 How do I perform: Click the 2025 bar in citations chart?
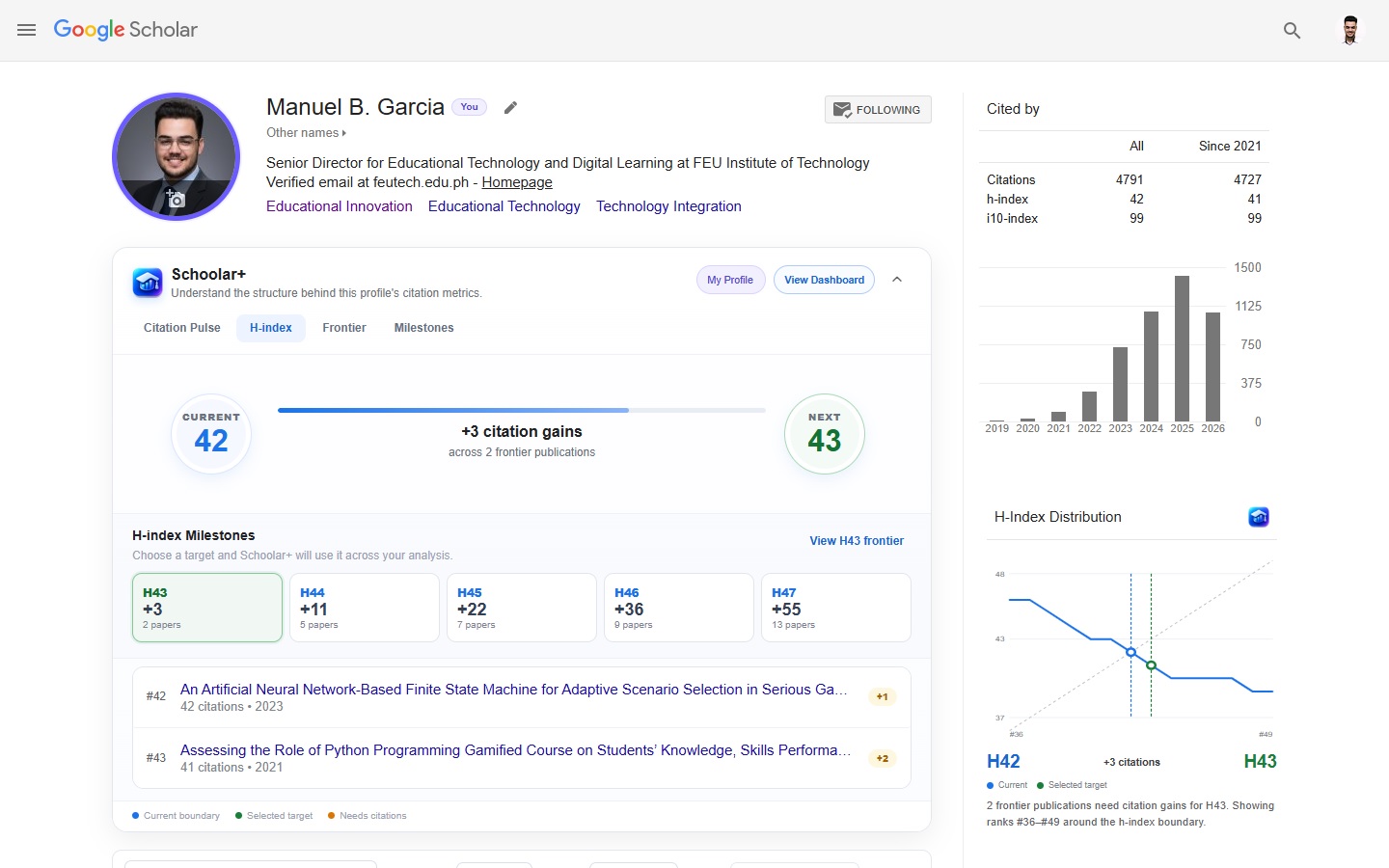click(x=1182, y=348)
